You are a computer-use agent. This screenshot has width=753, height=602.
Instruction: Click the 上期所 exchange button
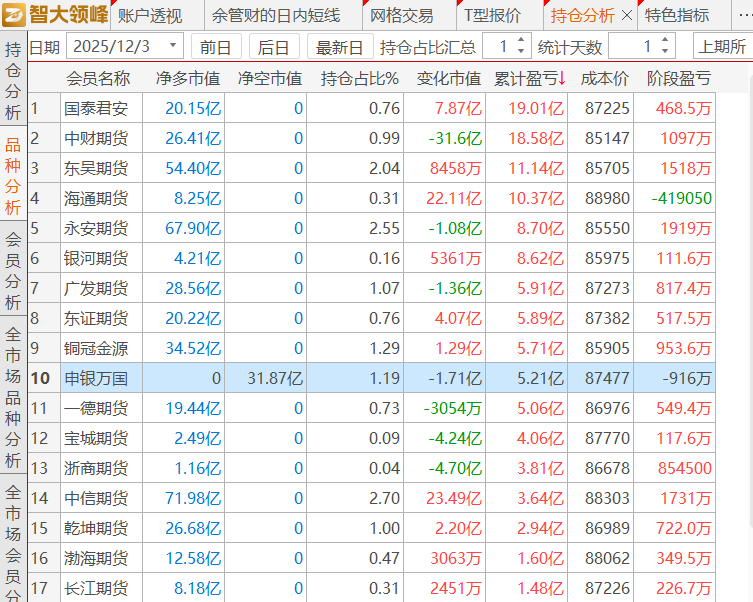[722, 47]
